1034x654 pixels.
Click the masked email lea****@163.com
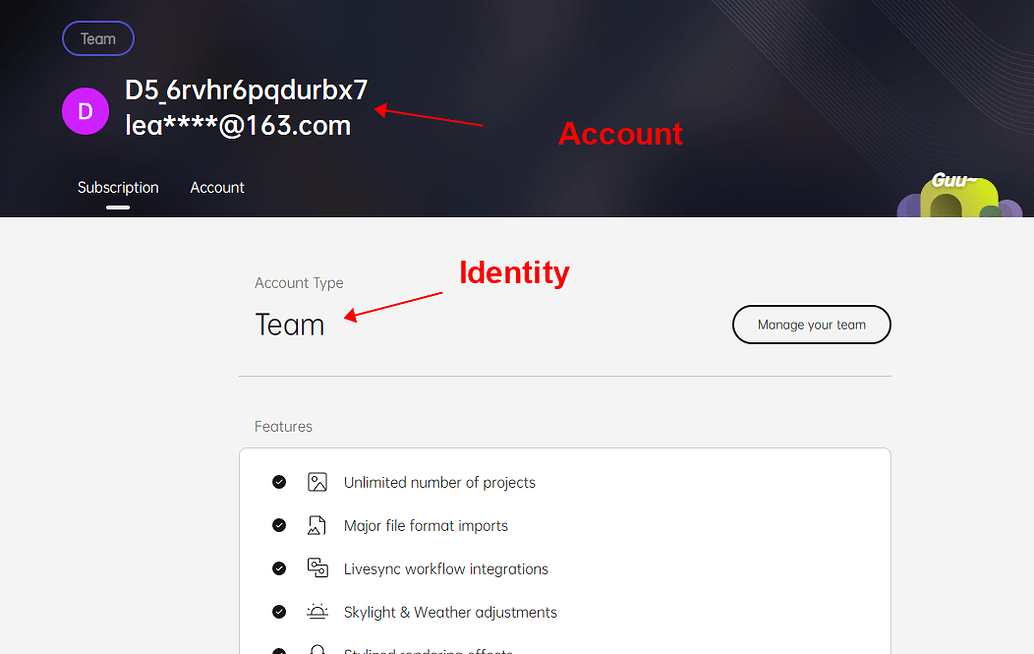[x=237, y=126]
